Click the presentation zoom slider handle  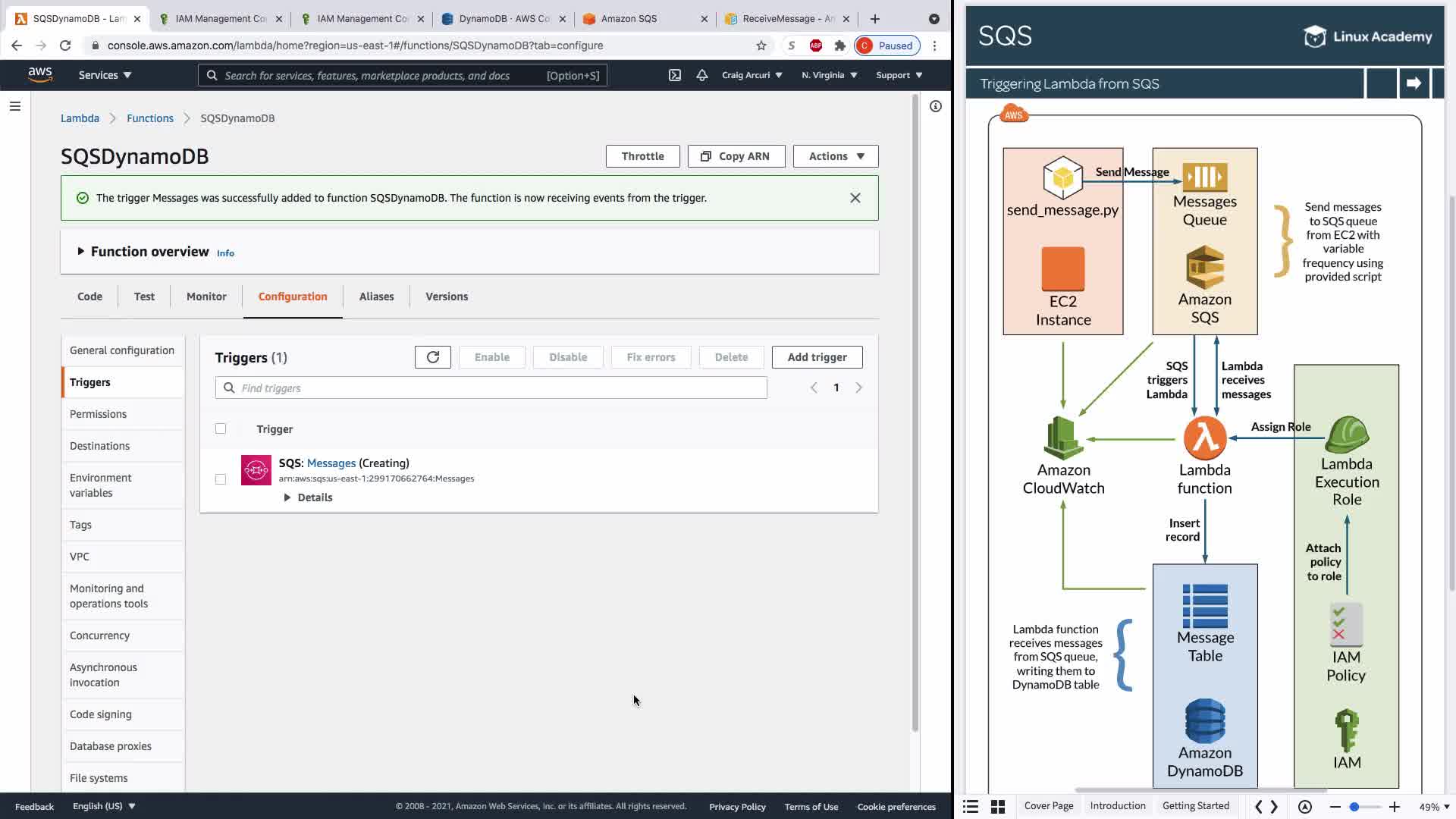[x=1354, y=807]
